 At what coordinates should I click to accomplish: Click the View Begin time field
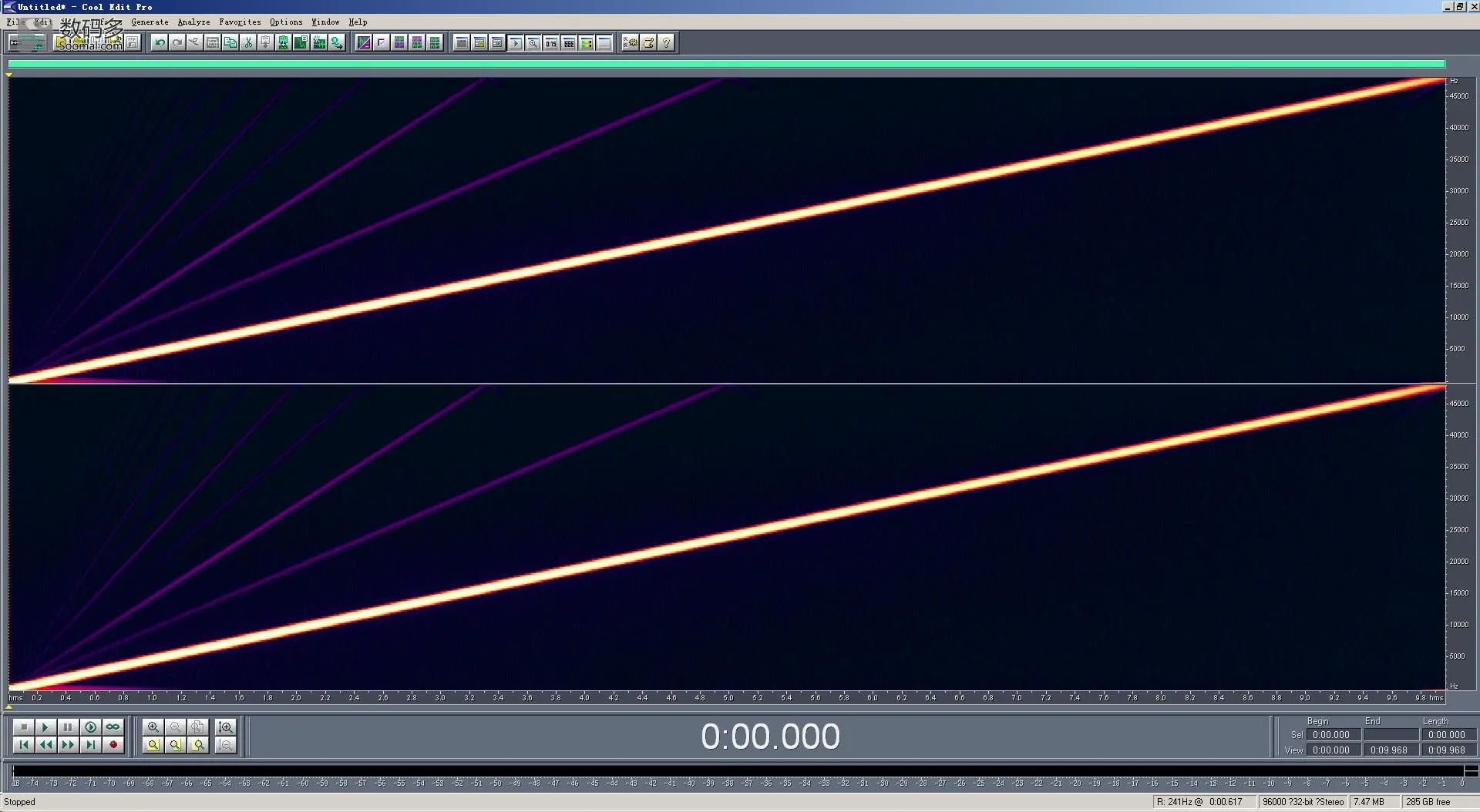[x=1333, y=750]
